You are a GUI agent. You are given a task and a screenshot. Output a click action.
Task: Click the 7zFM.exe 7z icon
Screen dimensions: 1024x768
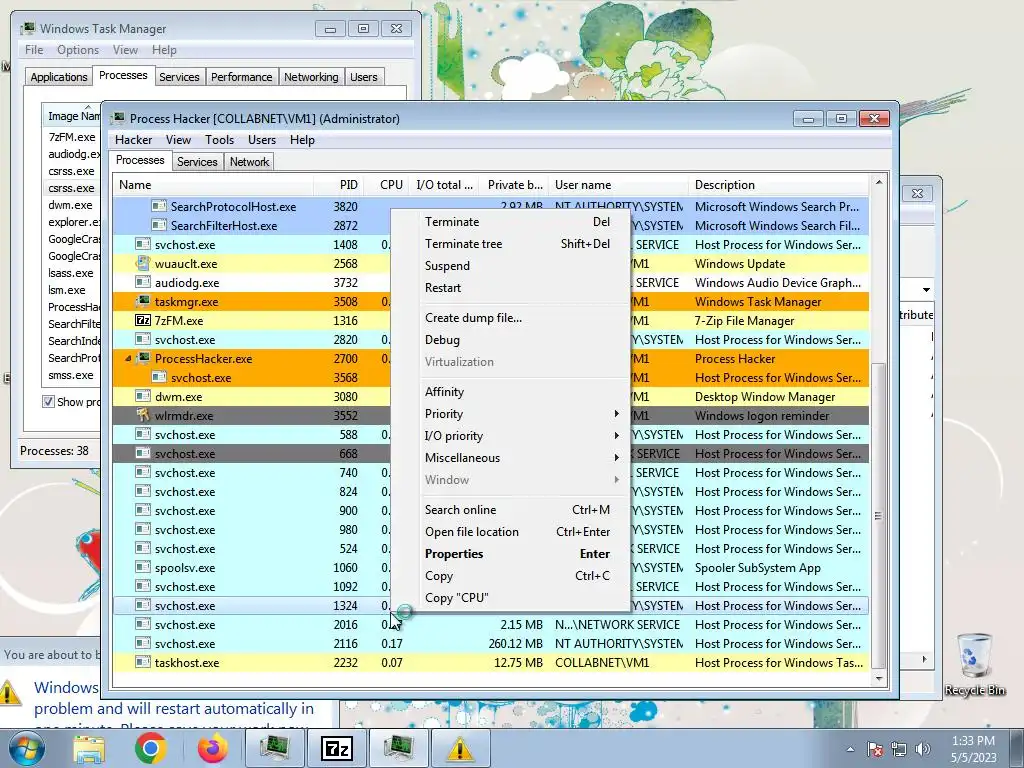point(142,321)
